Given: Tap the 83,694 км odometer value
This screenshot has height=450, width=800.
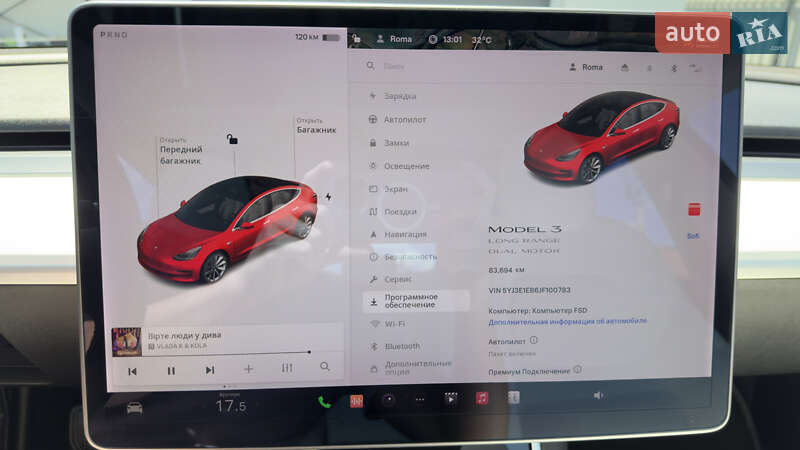Looking at the screenshot, I should (x=506, y=270).
